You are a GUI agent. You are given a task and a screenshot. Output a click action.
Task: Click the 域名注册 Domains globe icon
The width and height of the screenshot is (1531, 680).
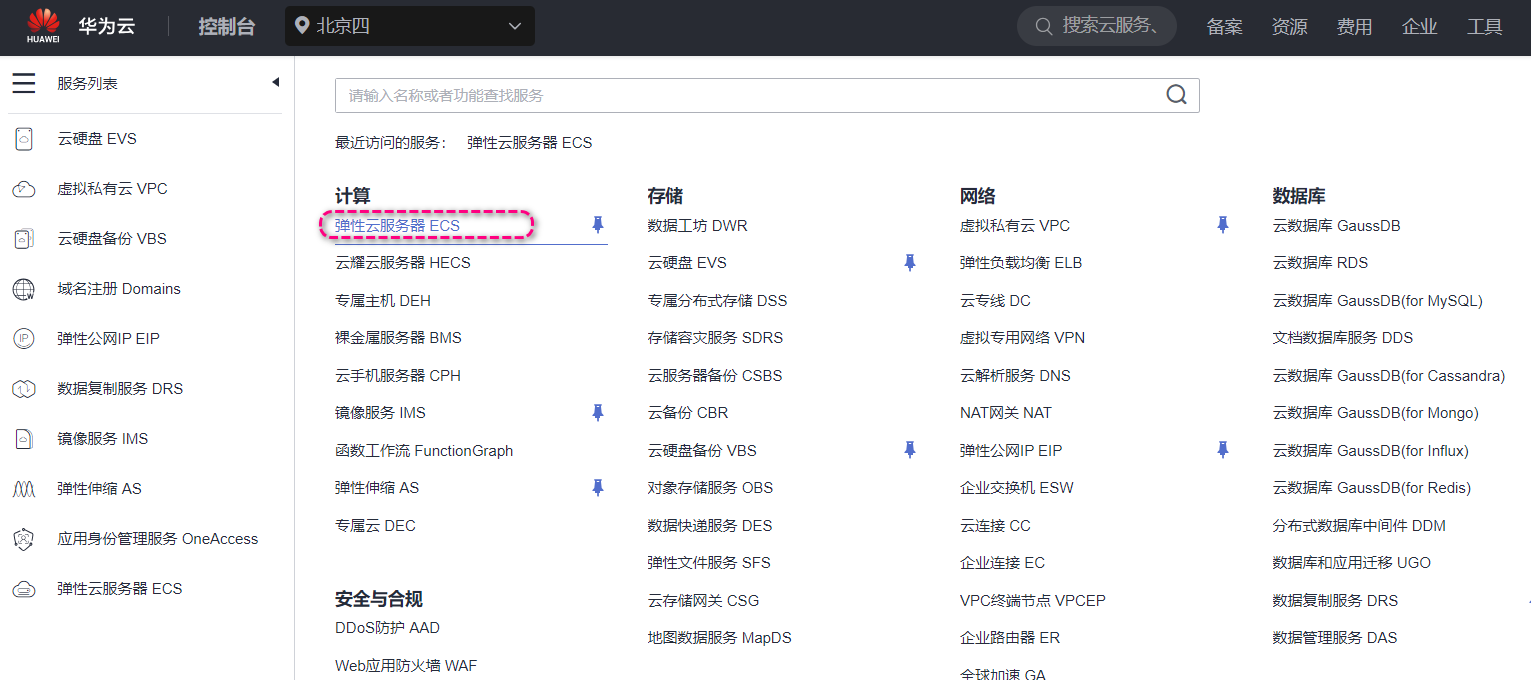24,289
